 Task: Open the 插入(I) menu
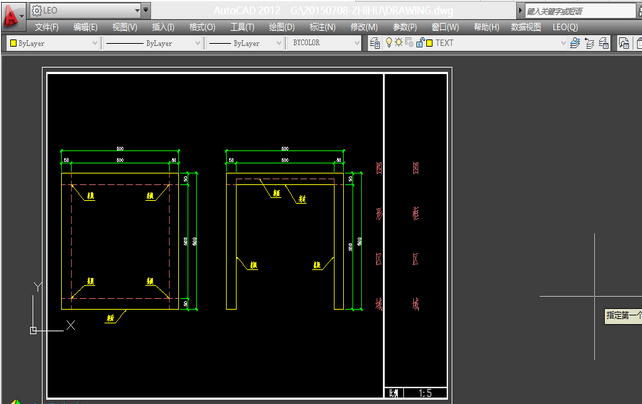click(x=163, y=27)
